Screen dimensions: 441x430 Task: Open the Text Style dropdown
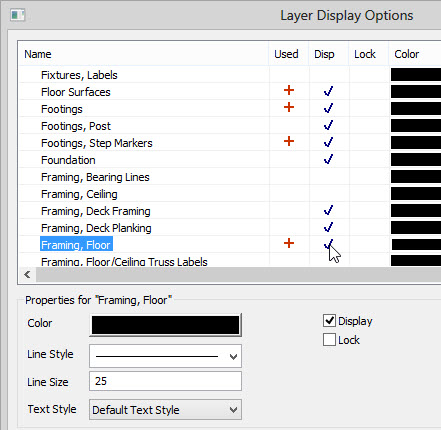(x=165, y=410)
